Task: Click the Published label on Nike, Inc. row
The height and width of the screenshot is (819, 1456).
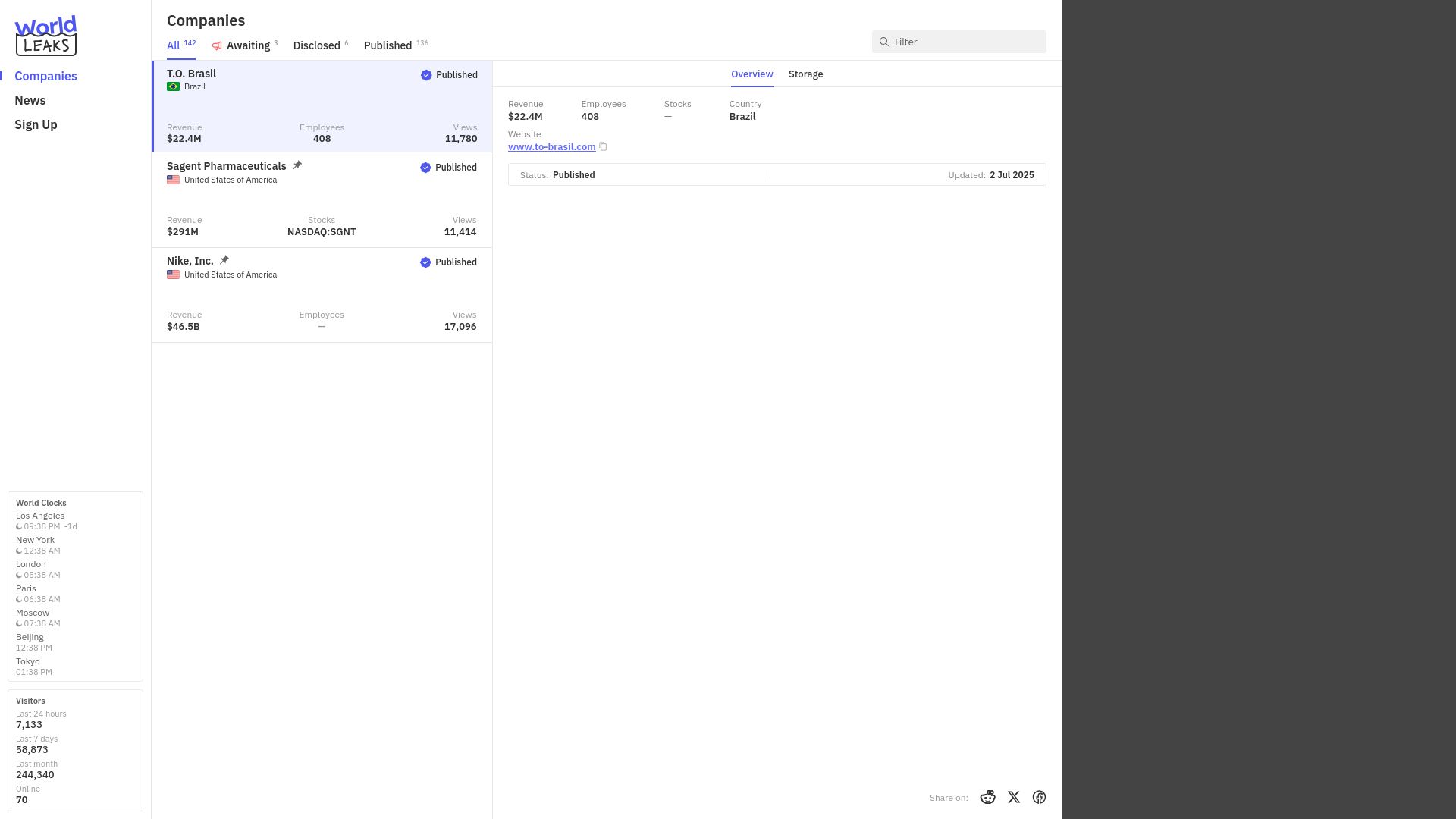Action: click(x=456, y=262)
